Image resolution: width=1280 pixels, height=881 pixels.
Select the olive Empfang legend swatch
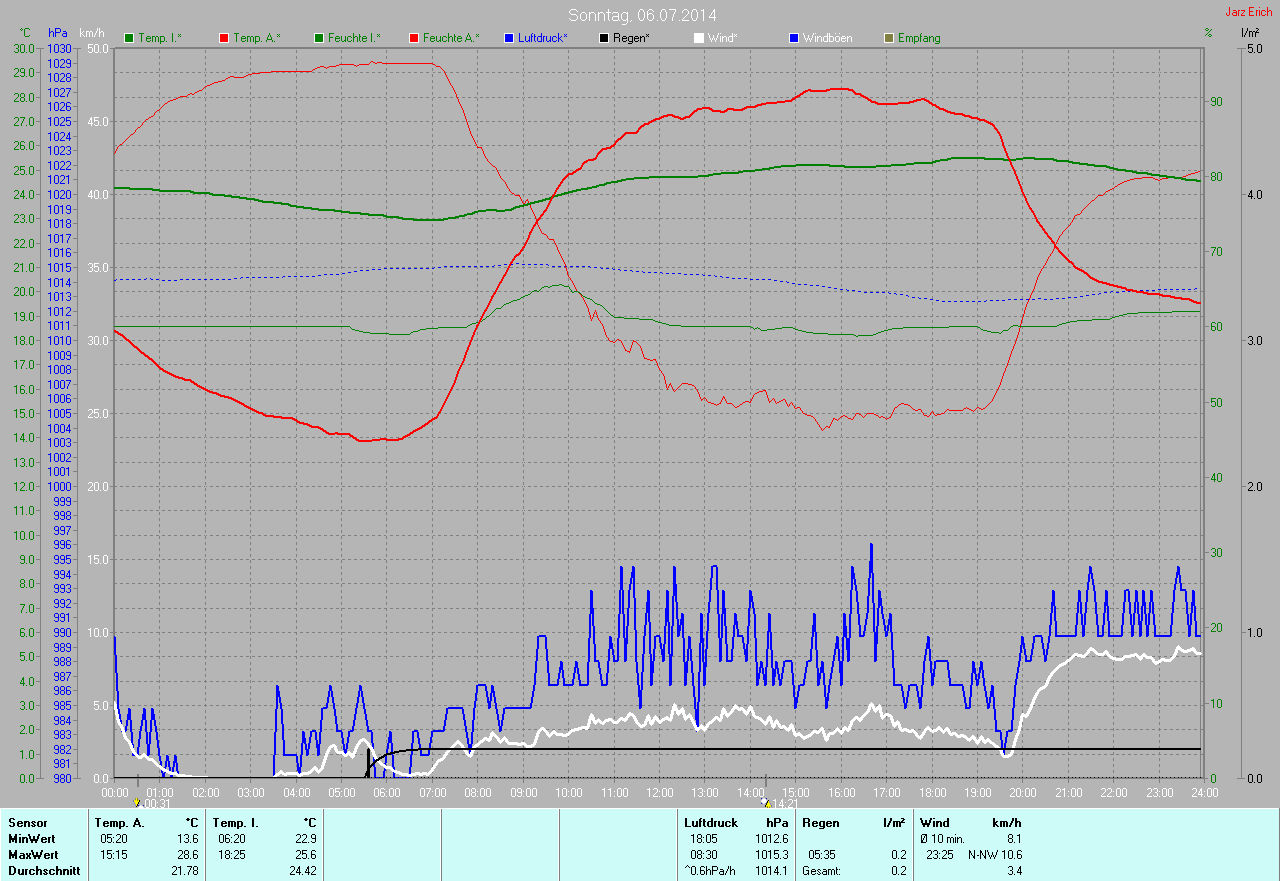click(x=889, y=38)
